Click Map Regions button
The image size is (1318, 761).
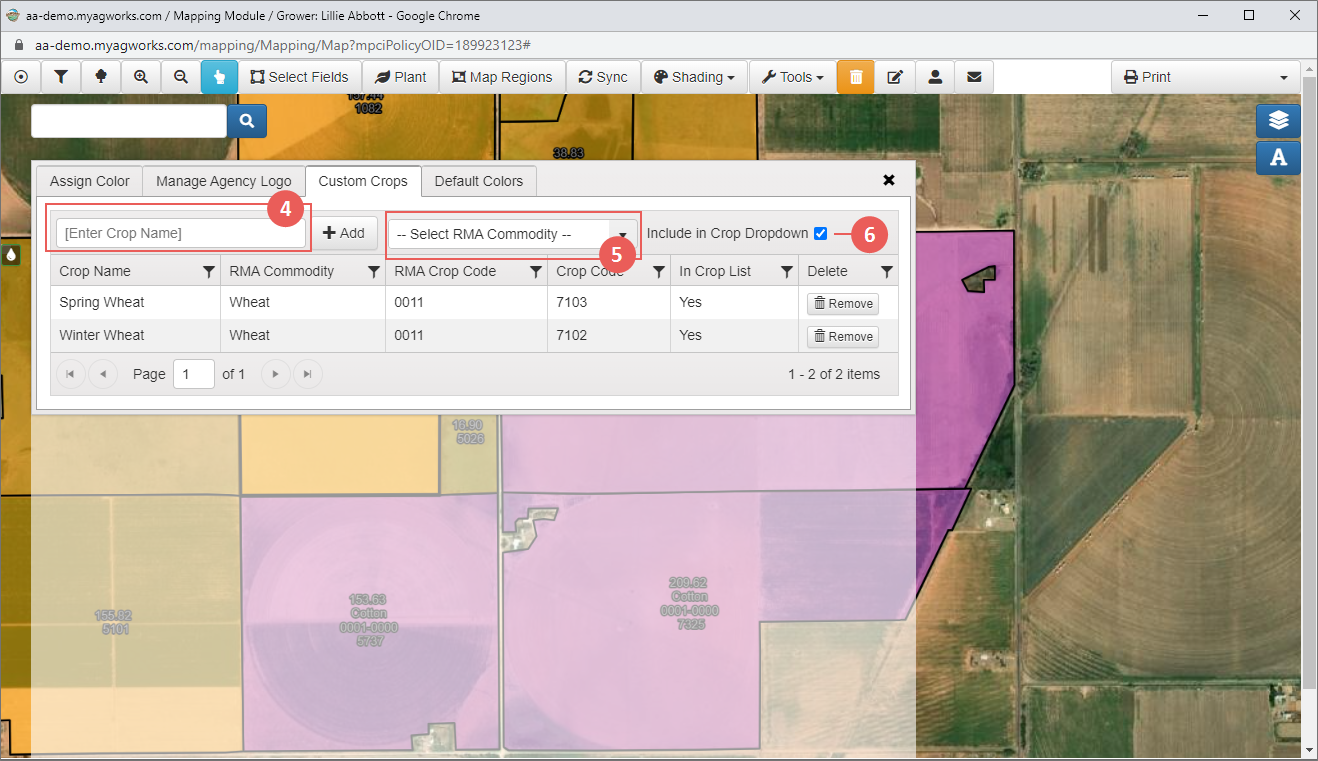[502, 77]
